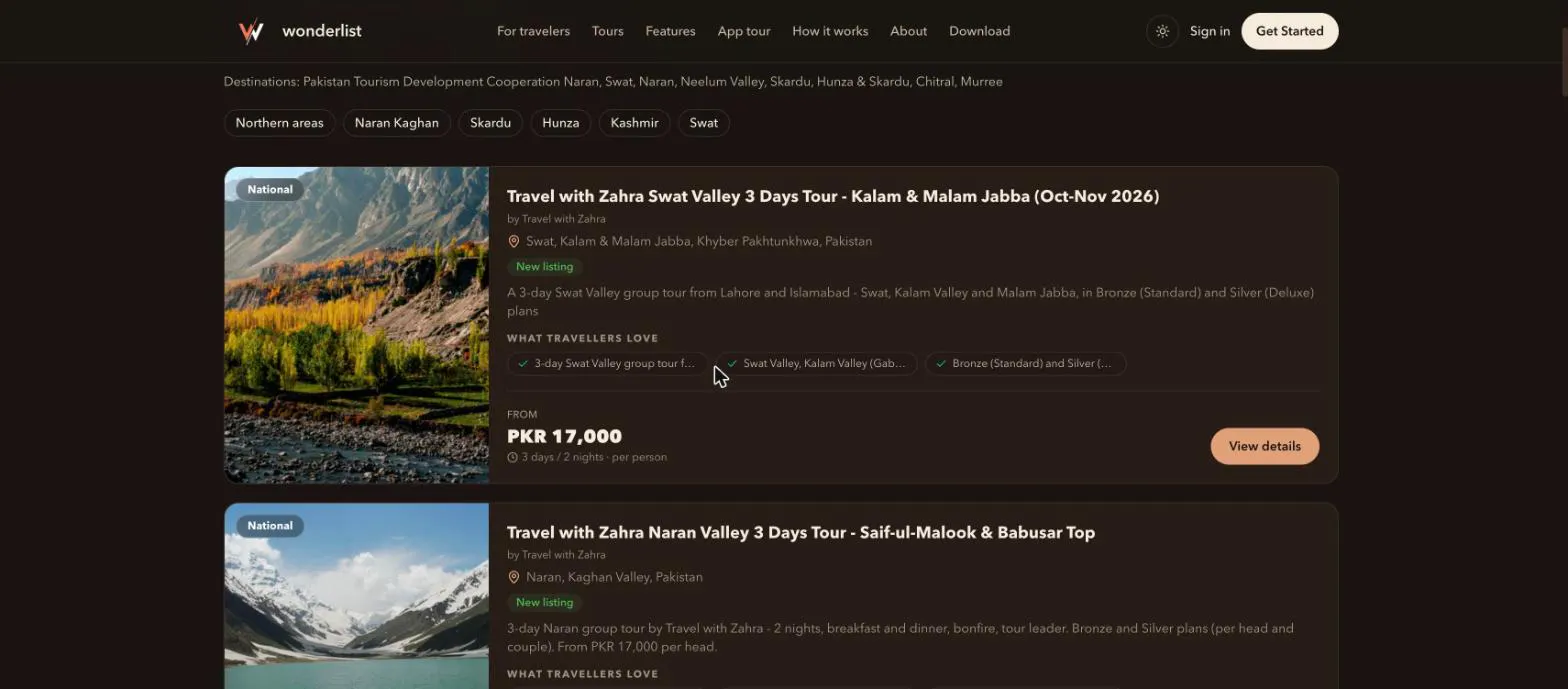This screenshot has height=689, width=1568.
Task: Select the Northern areas filter chip
Action: pos(279,123)
